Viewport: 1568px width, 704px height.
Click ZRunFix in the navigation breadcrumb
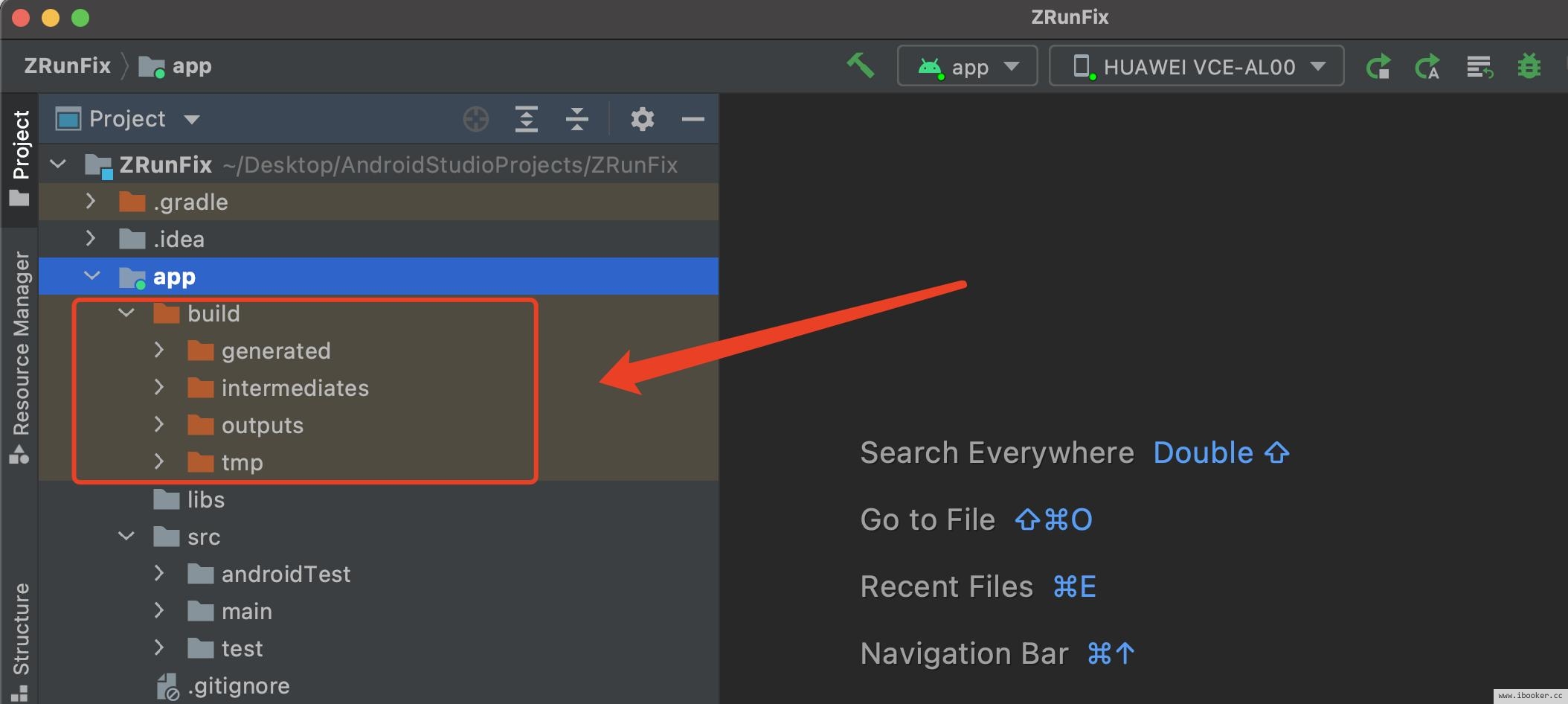[x=67, y=66]
